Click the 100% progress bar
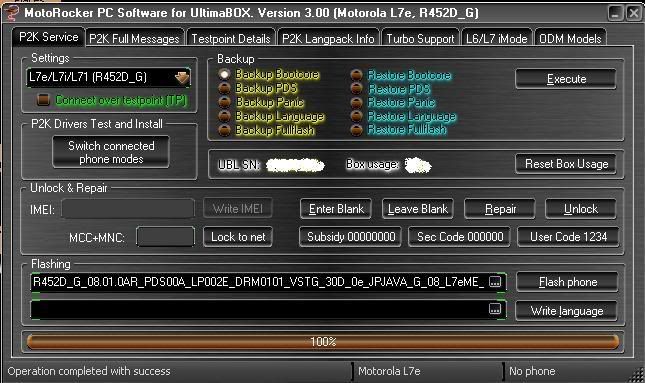This screenshot has width=645, height=383. [323, 342]
